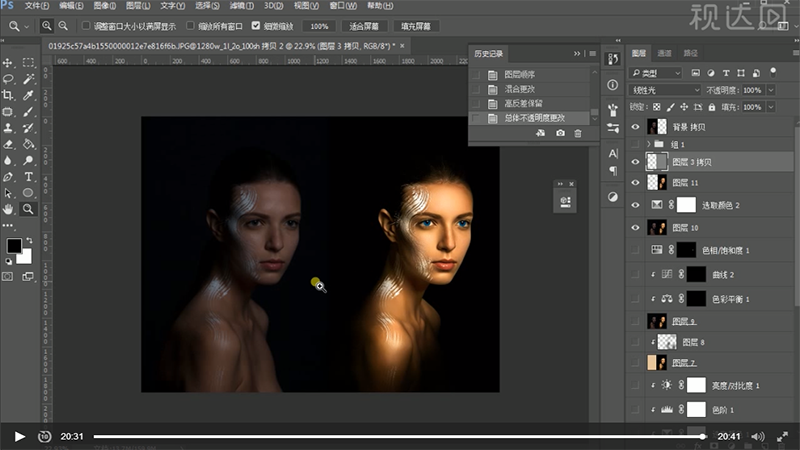
Task: Hide the 选取颜色 2 adjustment layer
Action: (635, 205)
